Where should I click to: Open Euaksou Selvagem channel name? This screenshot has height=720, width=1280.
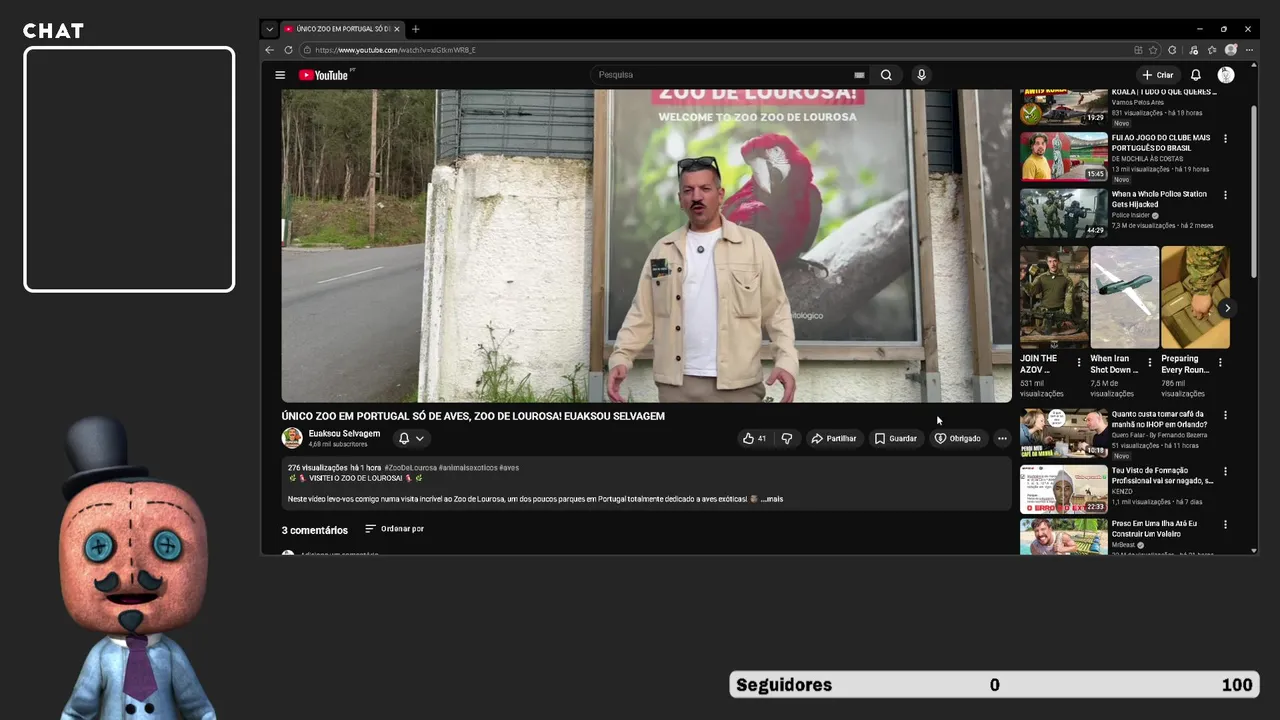(x=344, y=434)
